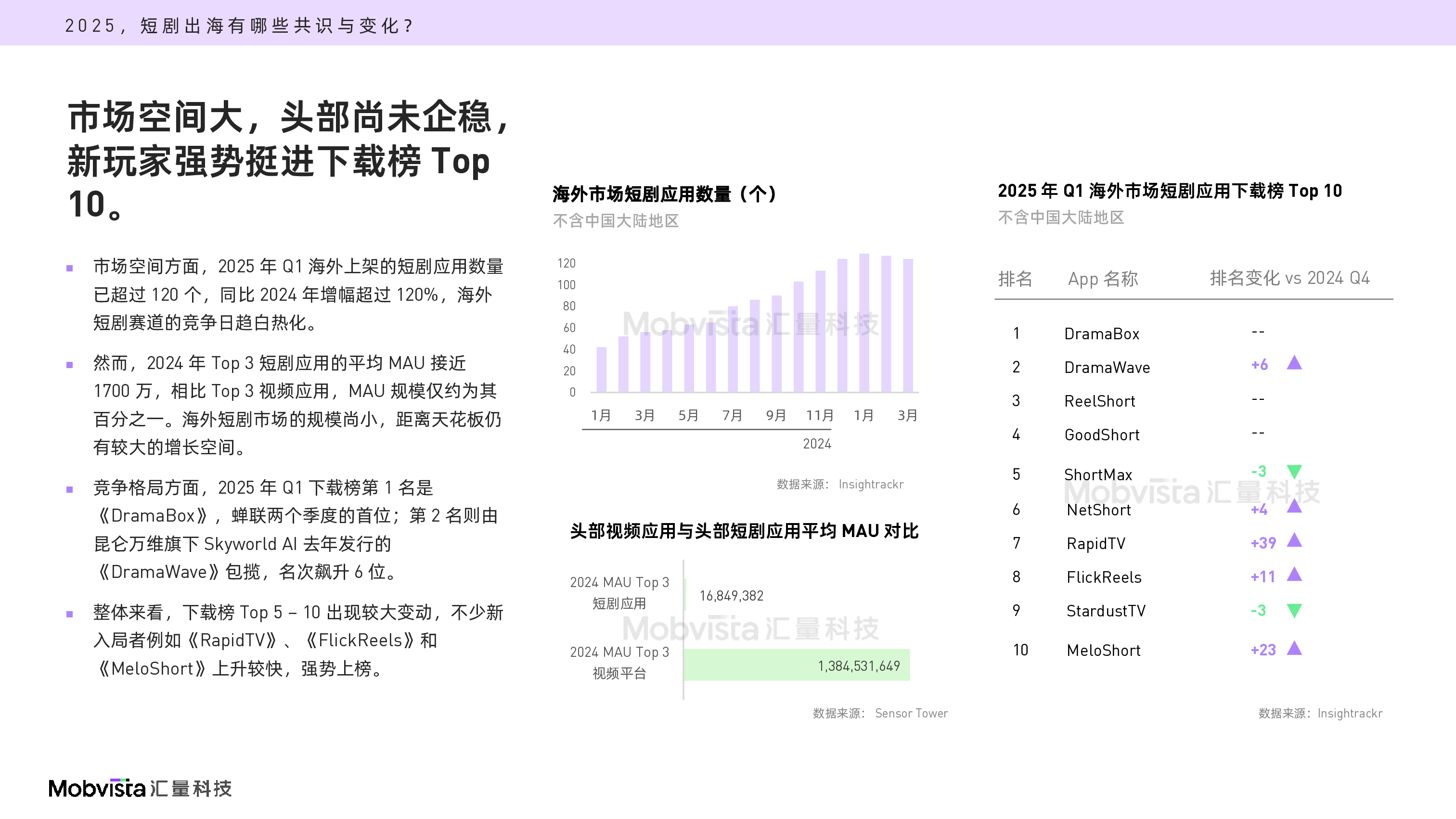
Task: Click the green bar for 视频平台 MAU
Action: [797, 665]
